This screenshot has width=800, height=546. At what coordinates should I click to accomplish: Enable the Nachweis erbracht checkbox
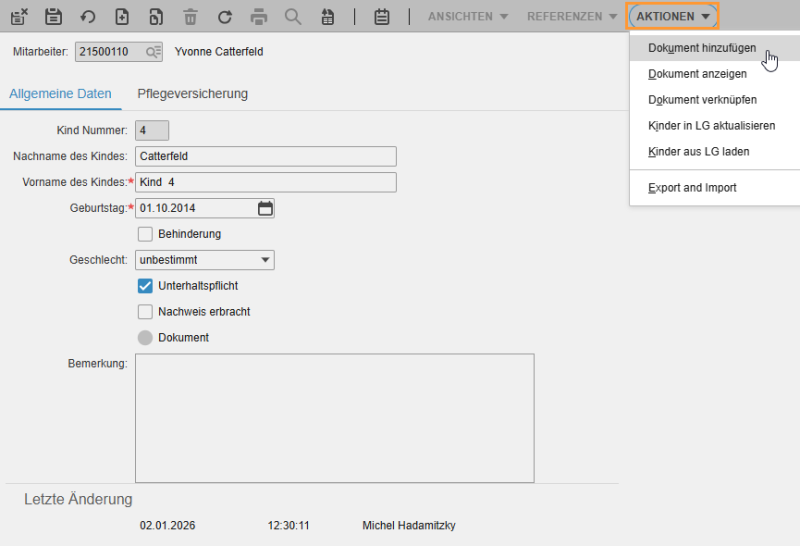coord(145,312)
